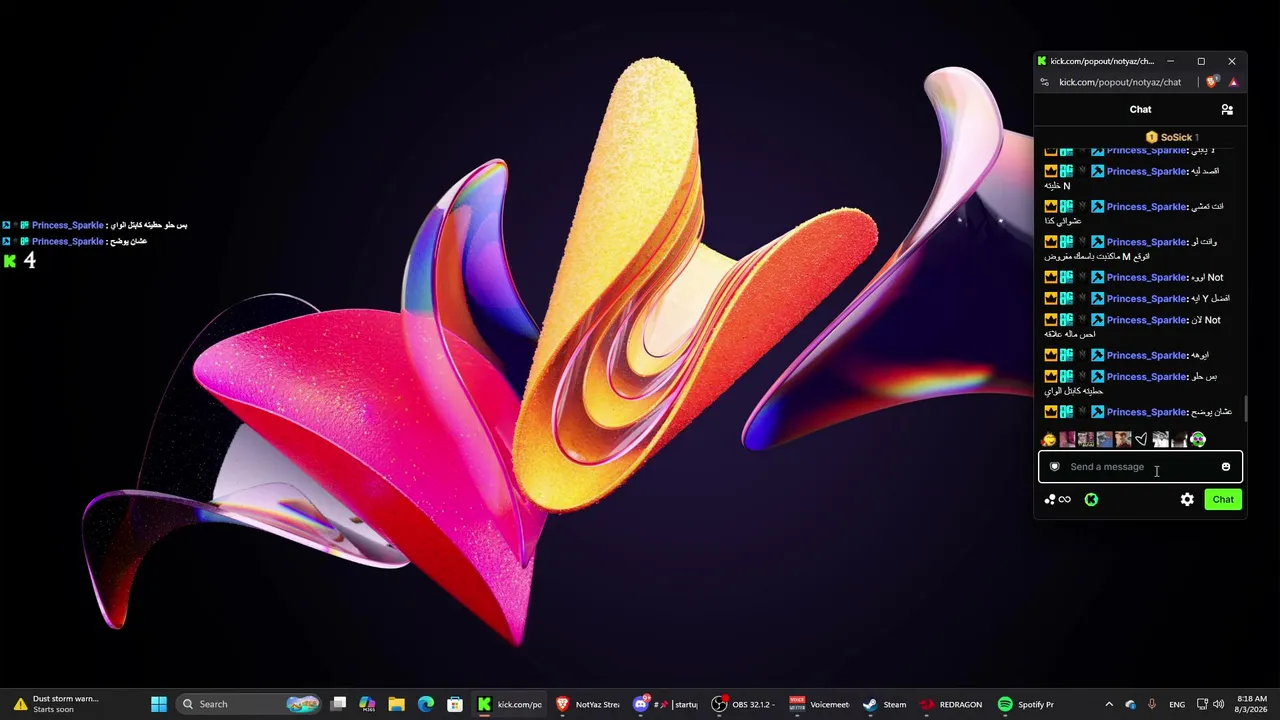Open Microsoft Edge from the taskbar
Viewport: 1280px width, 720px height.
click(425, 704)
